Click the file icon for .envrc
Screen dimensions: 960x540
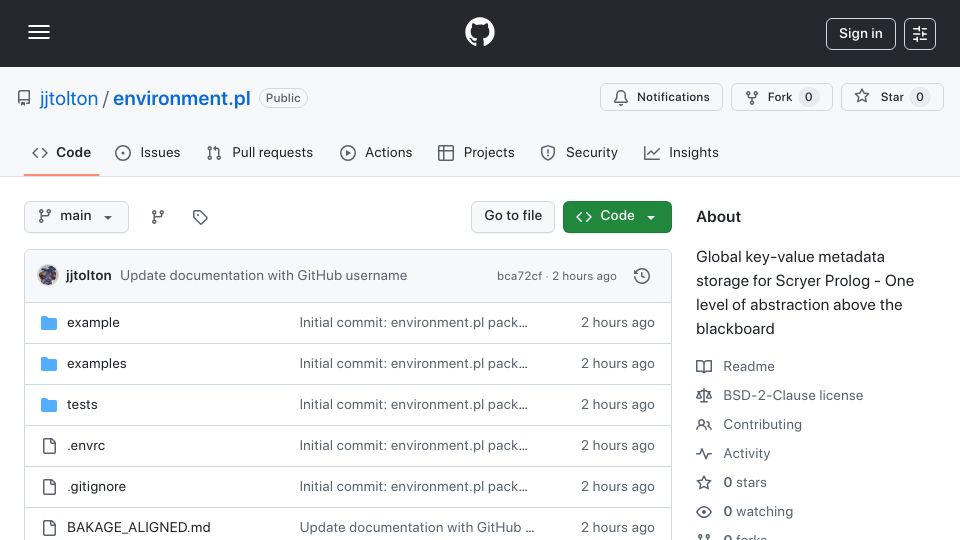(49, 446)
